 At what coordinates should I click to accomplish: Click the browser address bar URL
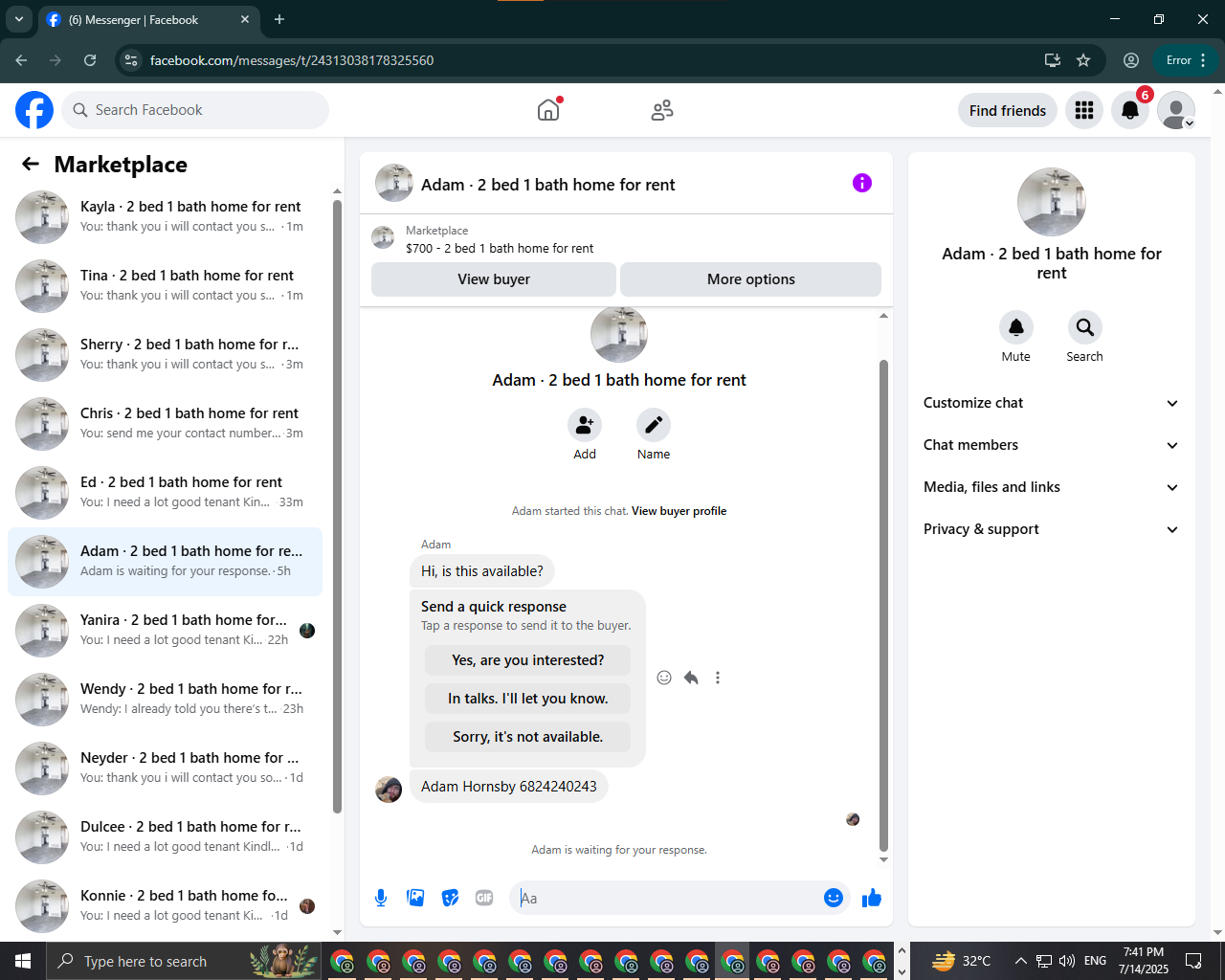coord(292,60)
